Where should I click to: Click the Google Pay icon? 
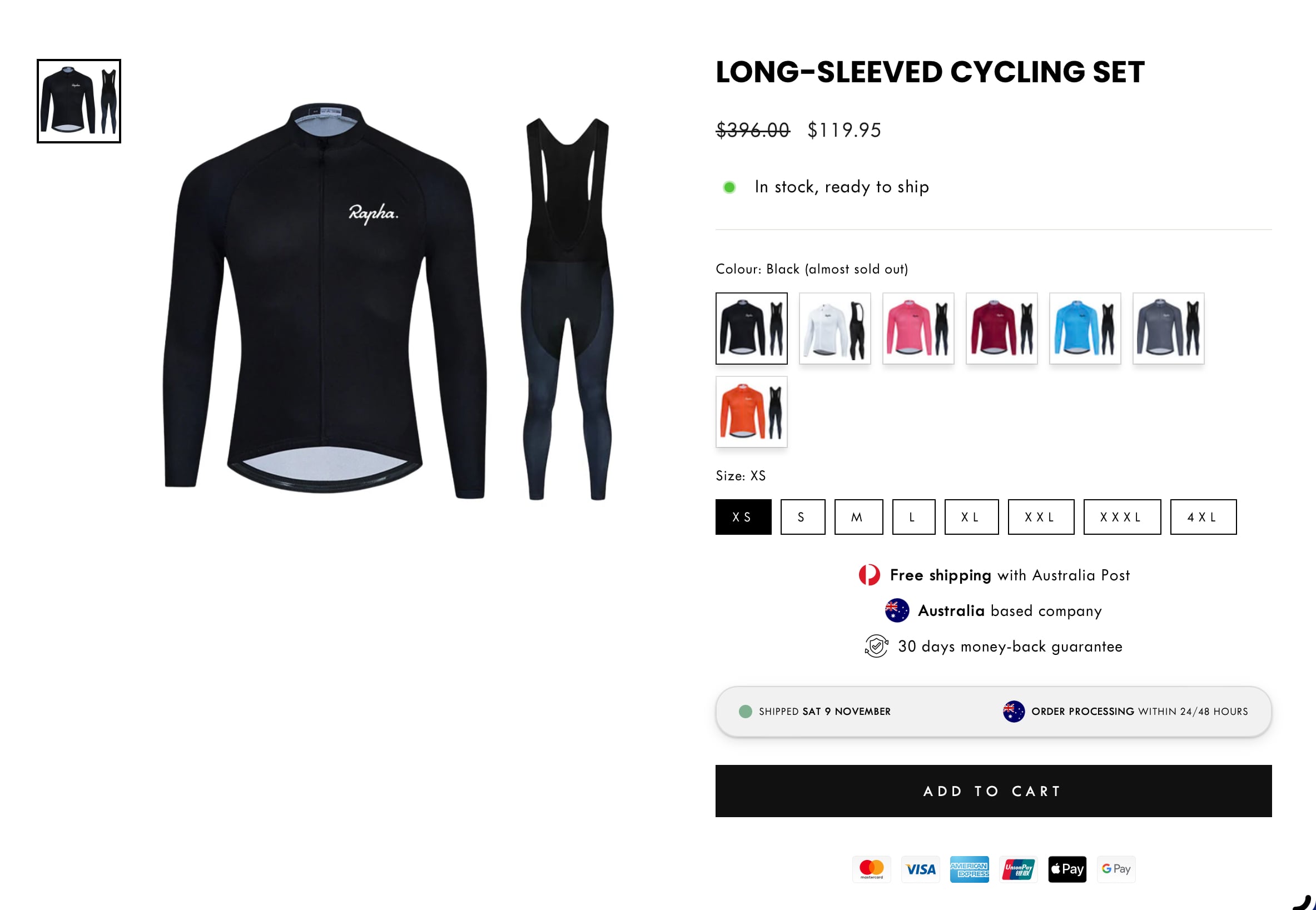(1116, 869)
